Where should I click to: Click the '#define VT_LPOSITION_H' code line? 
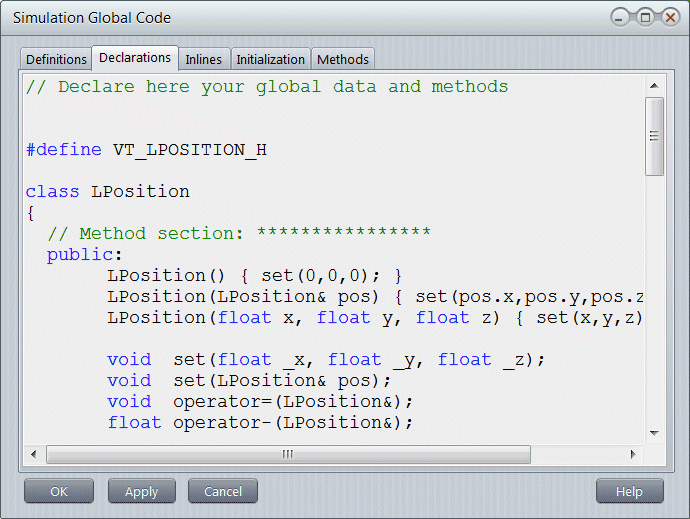[147, 150]
